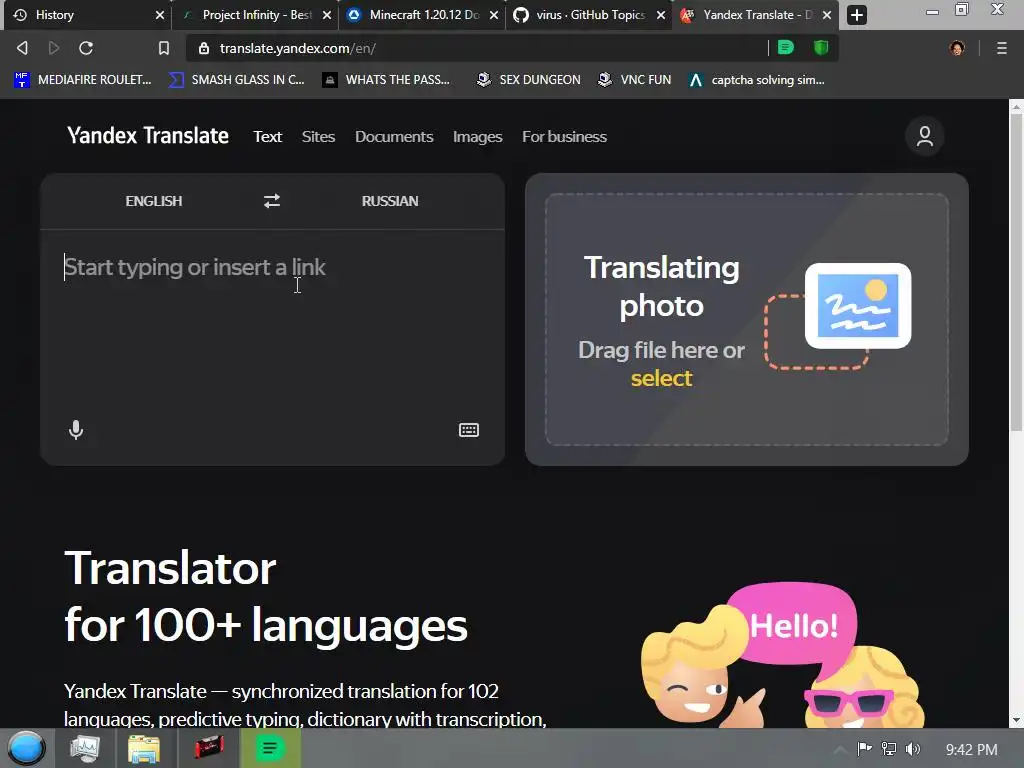This screenshot has width=1024, height=768.
Task: Reload the page
Action: pyautogui.click(x=86, y=48)
